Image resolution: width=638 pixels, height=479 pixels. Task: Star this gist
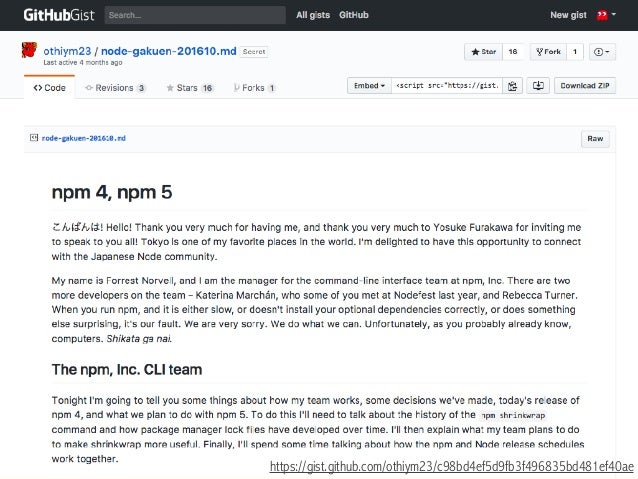pyautogui.click(x=483, y=52)
